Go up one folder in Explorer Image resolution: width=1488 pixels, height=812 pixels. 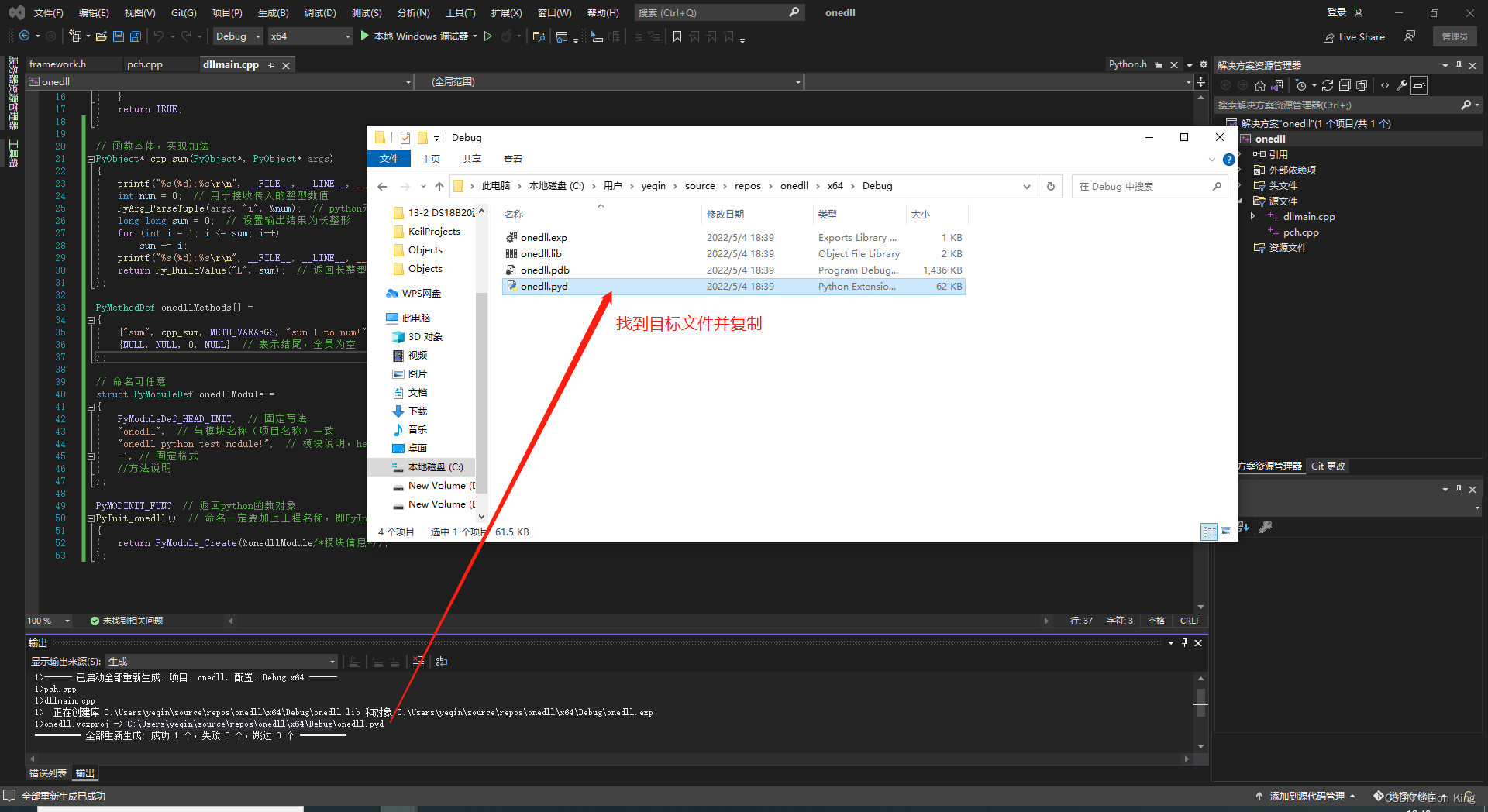pos(439,186)
